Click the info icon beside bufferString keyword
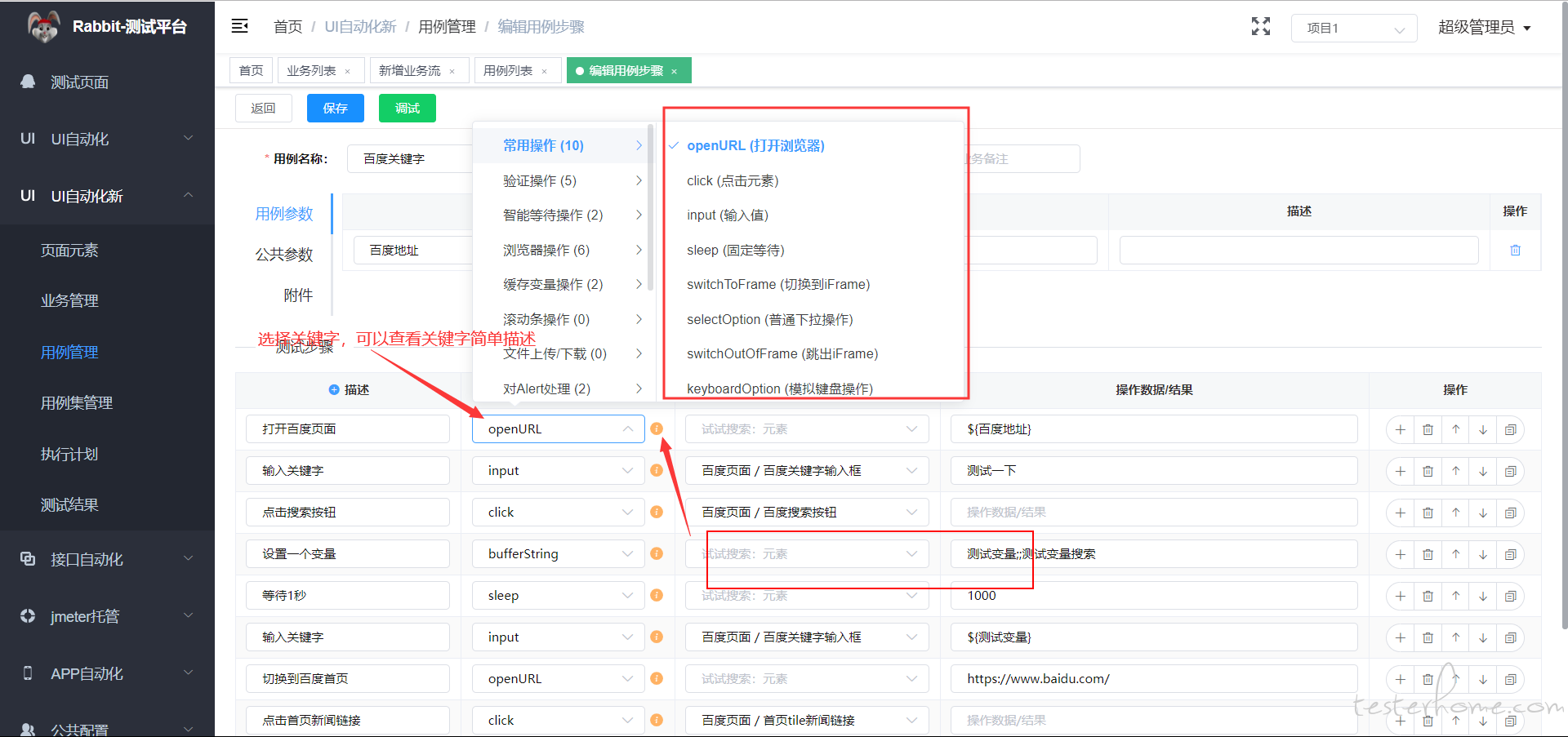Viewport: 1568px width, 737px height. 657,553
